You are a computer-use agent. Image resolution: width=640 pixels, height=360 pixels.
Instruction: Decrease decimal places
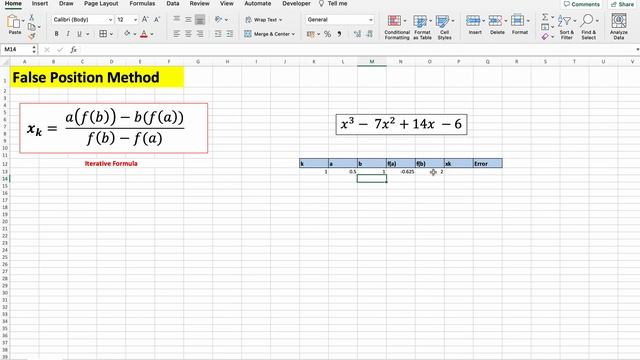click(x=369, y=34)
